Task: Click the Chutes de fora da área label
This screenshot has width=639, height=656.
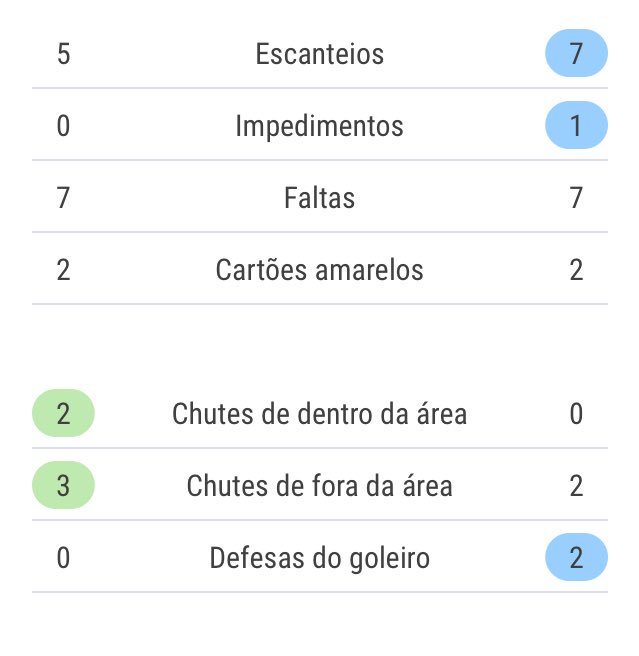Action: coord(319,486)
